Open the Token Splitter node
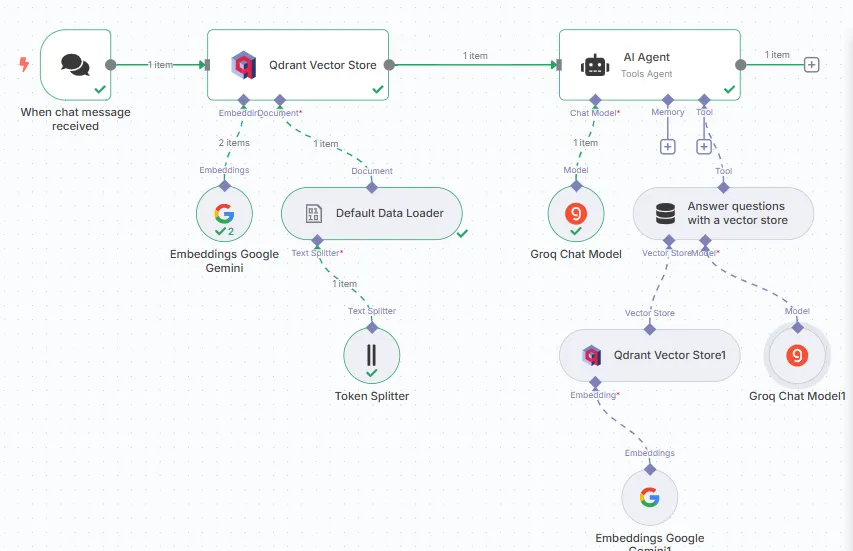This screenshot has height=551, width=853. pyautogui.click(x=372, y=355)
